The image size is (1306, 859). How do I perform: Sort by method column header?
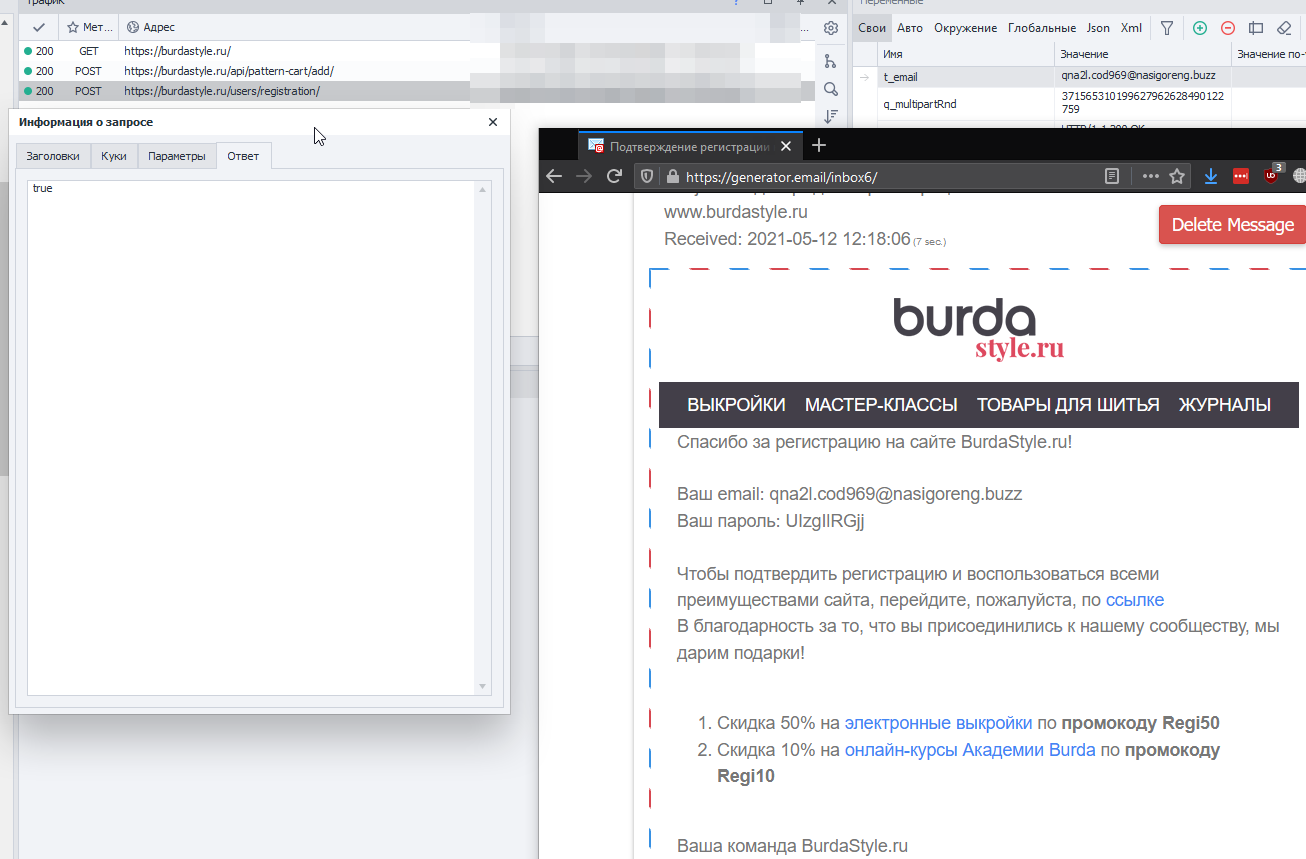click(89, 28)
